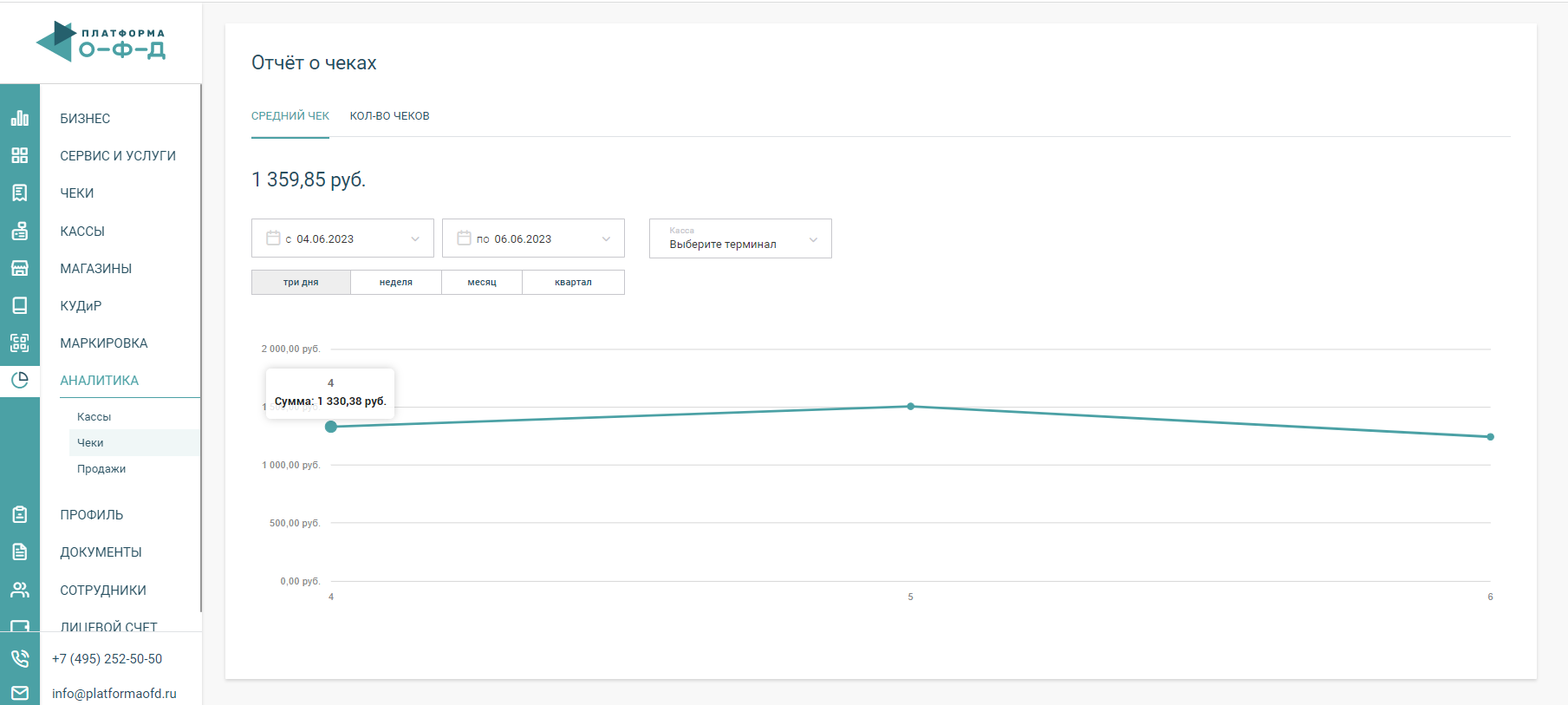1568x705 pixels.
Task: Switch to the Кол-во чеков tab
Action: pos(390,116)
